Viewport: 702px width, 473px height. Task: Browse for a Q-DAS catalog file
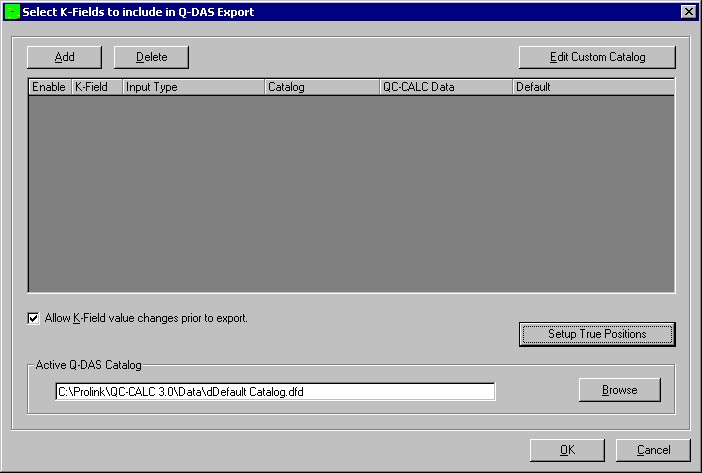coord(620,390)
